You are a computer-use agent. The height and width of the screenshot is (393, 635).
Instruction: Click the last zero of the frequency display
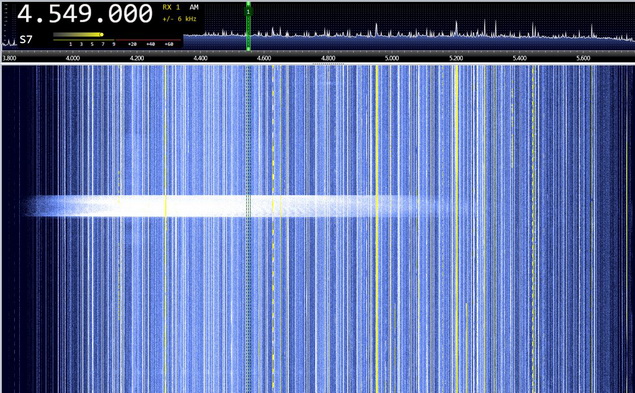coord(145,14)
